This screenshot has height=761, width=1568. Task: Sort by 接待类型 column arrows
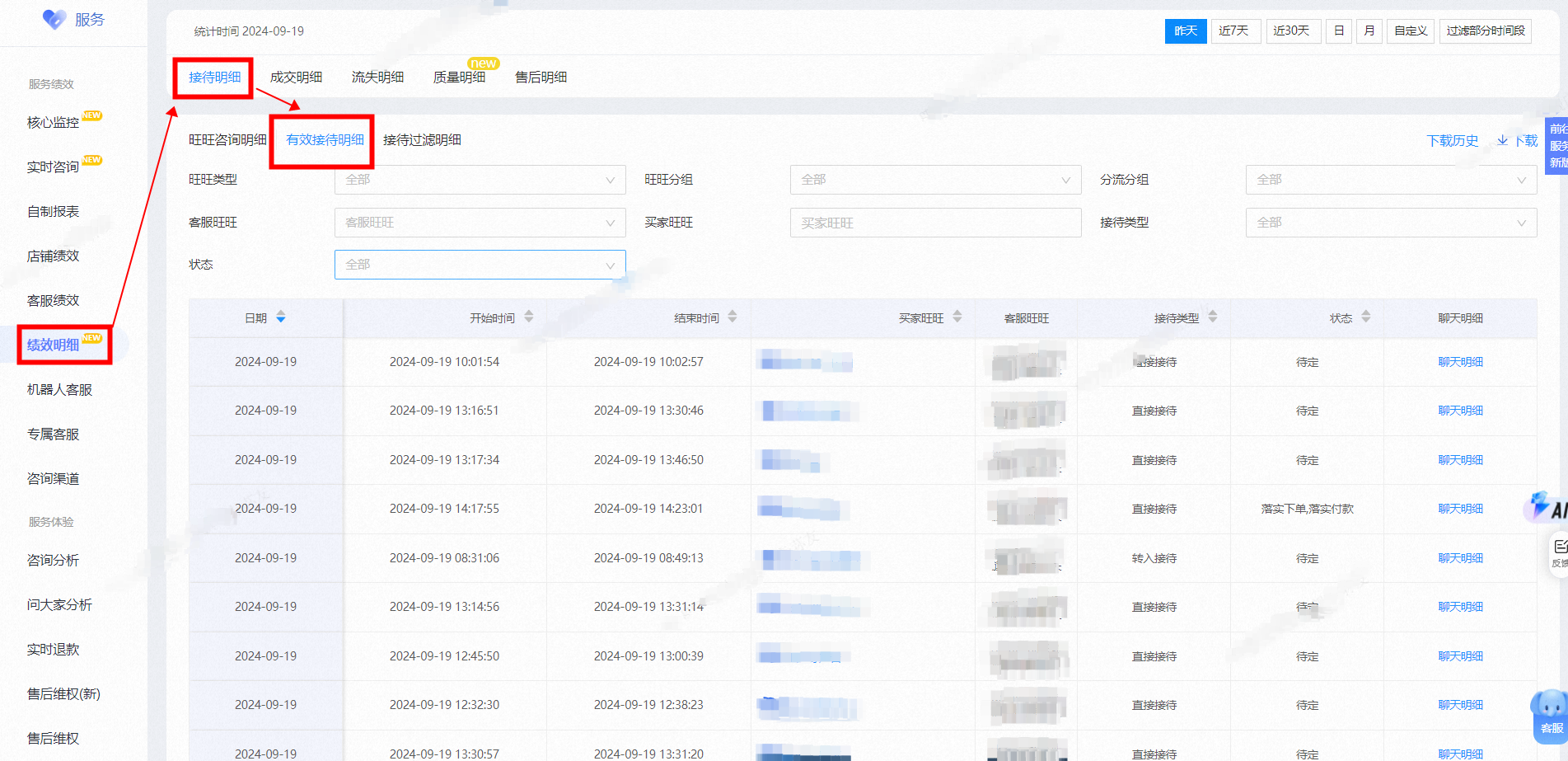click(x=1213, y=317)
